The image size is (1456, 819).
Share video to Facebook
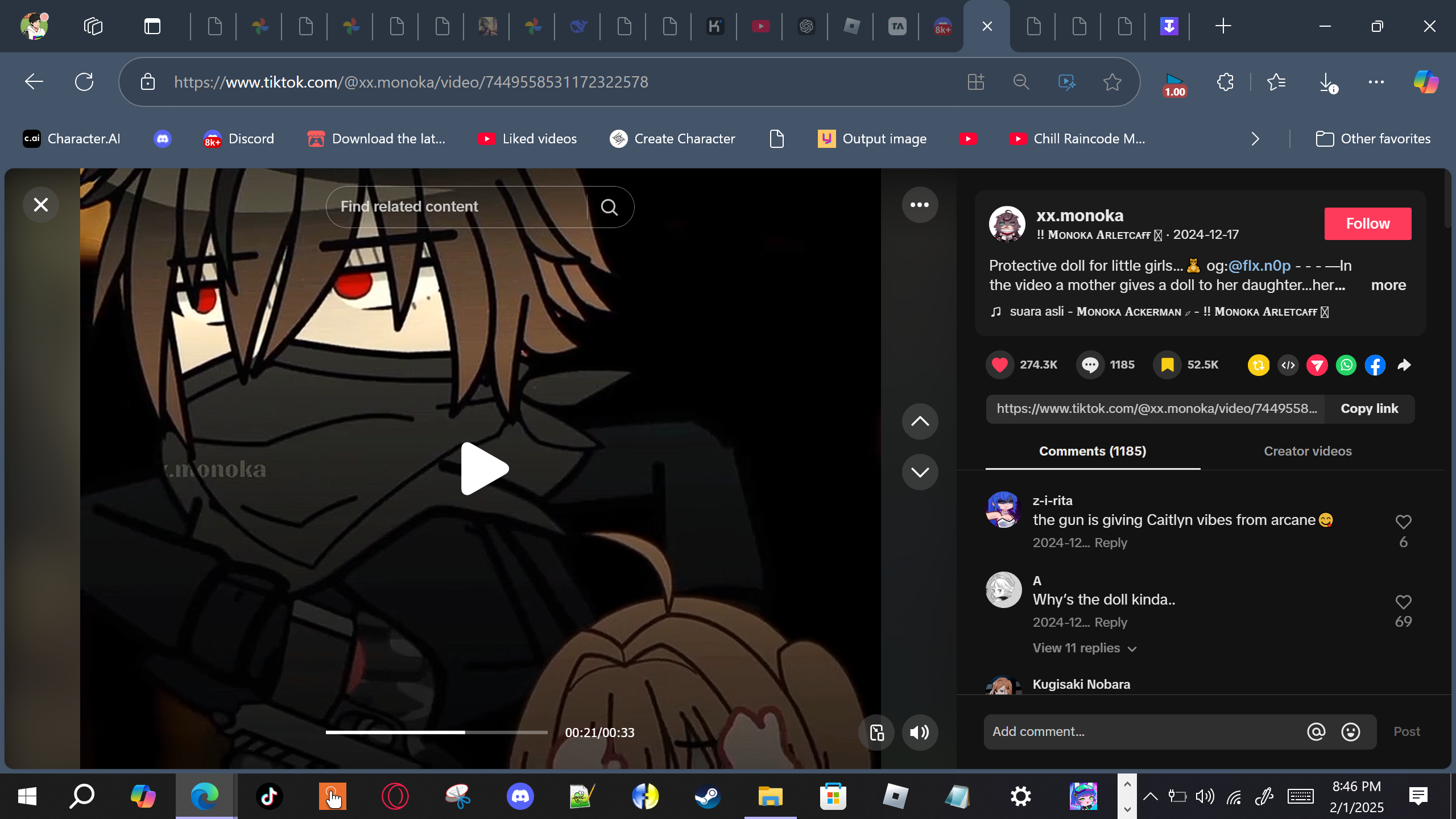[x=1375, y=365]
